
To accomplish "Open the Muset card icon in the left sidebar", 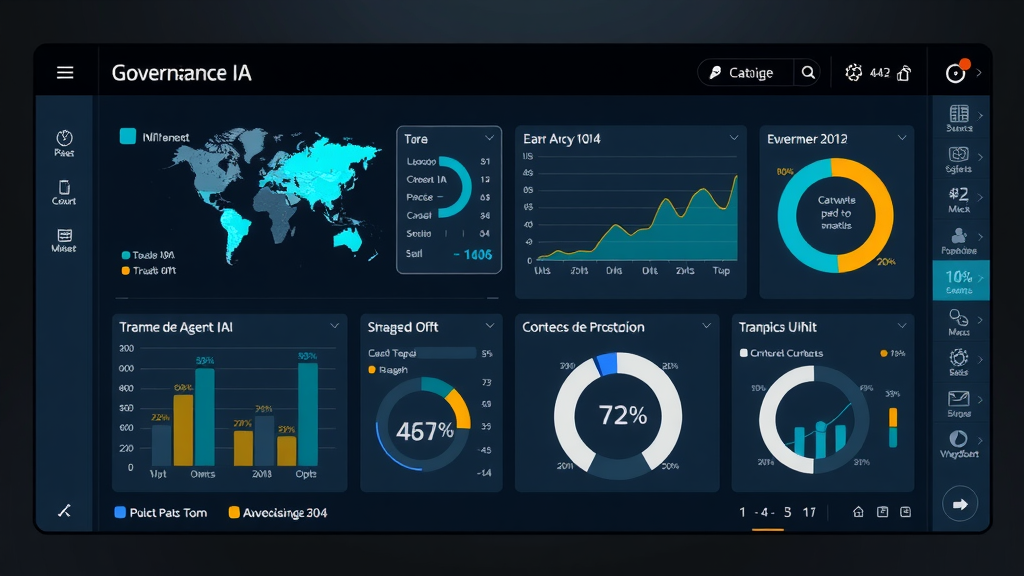I will pos(63,237).
